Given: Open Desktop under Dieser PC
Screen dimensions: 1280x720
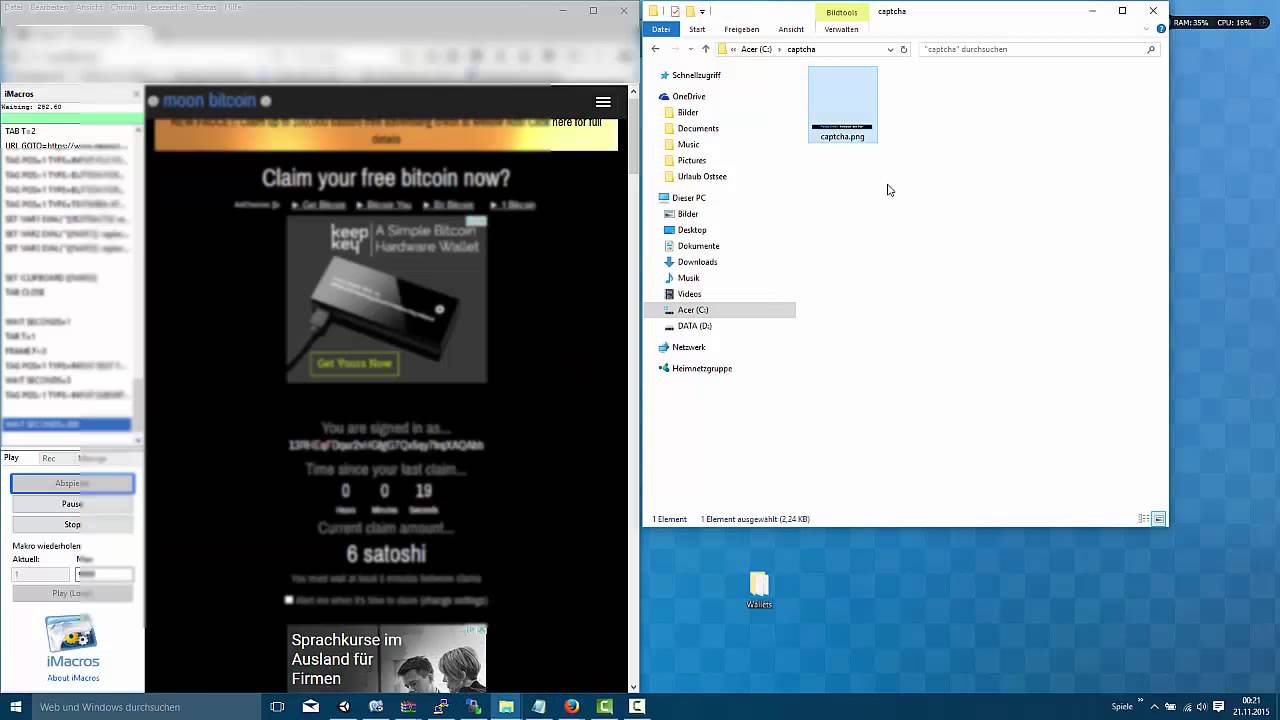Looking at the screenshot, I should [692, 230].
